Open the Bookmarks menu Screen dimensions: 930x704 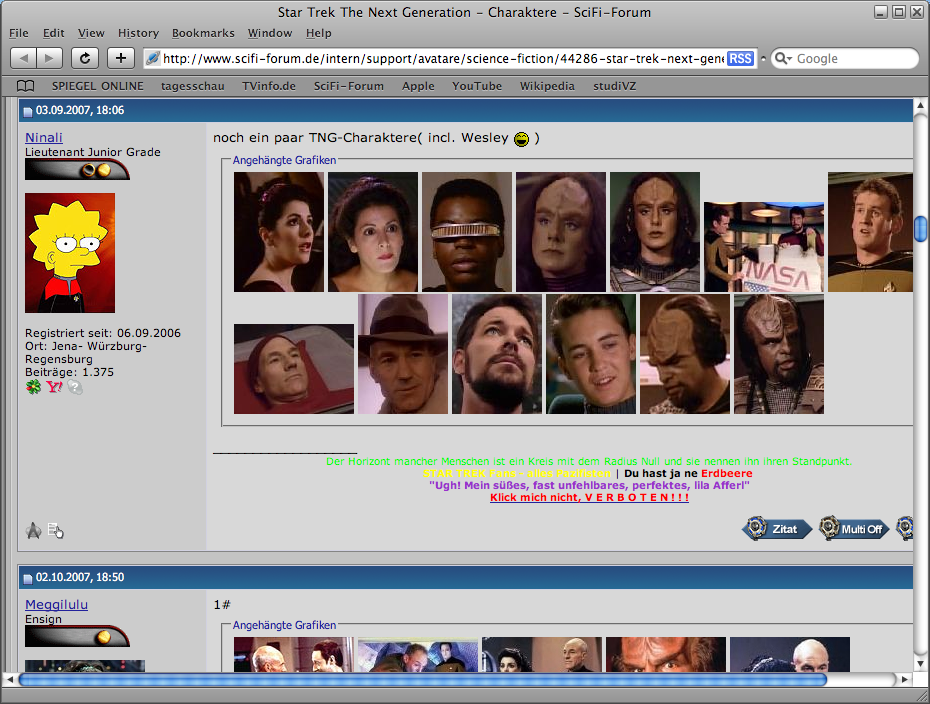202,33
